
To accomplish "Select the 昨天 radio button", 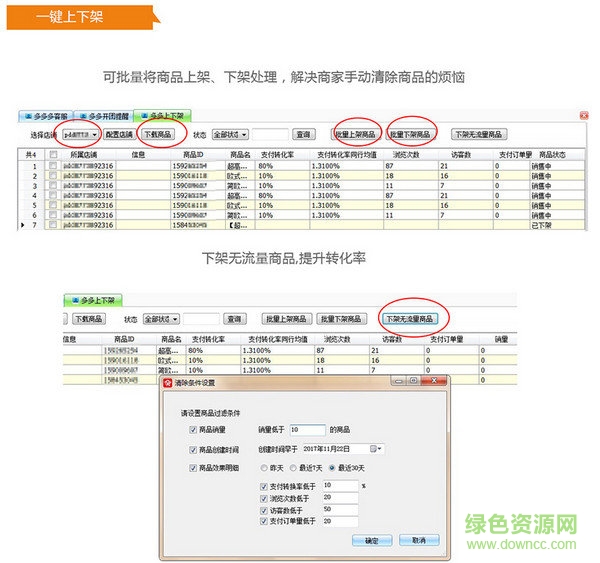I will pos(264,468).
